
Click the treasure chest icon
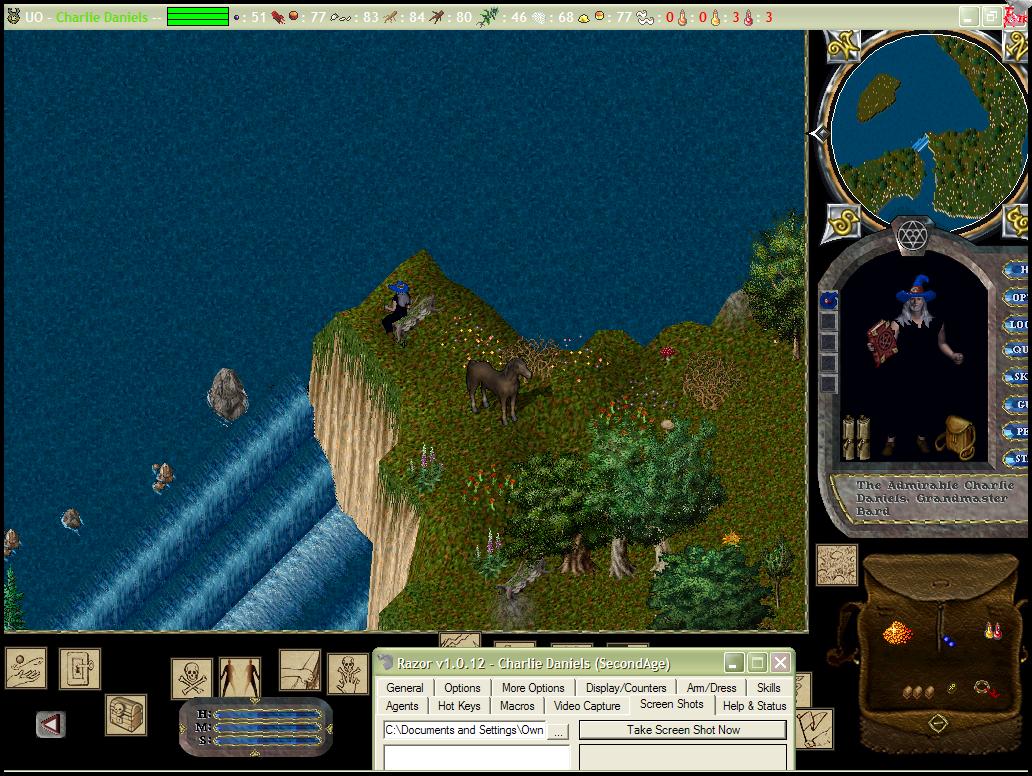coord(126,714)
